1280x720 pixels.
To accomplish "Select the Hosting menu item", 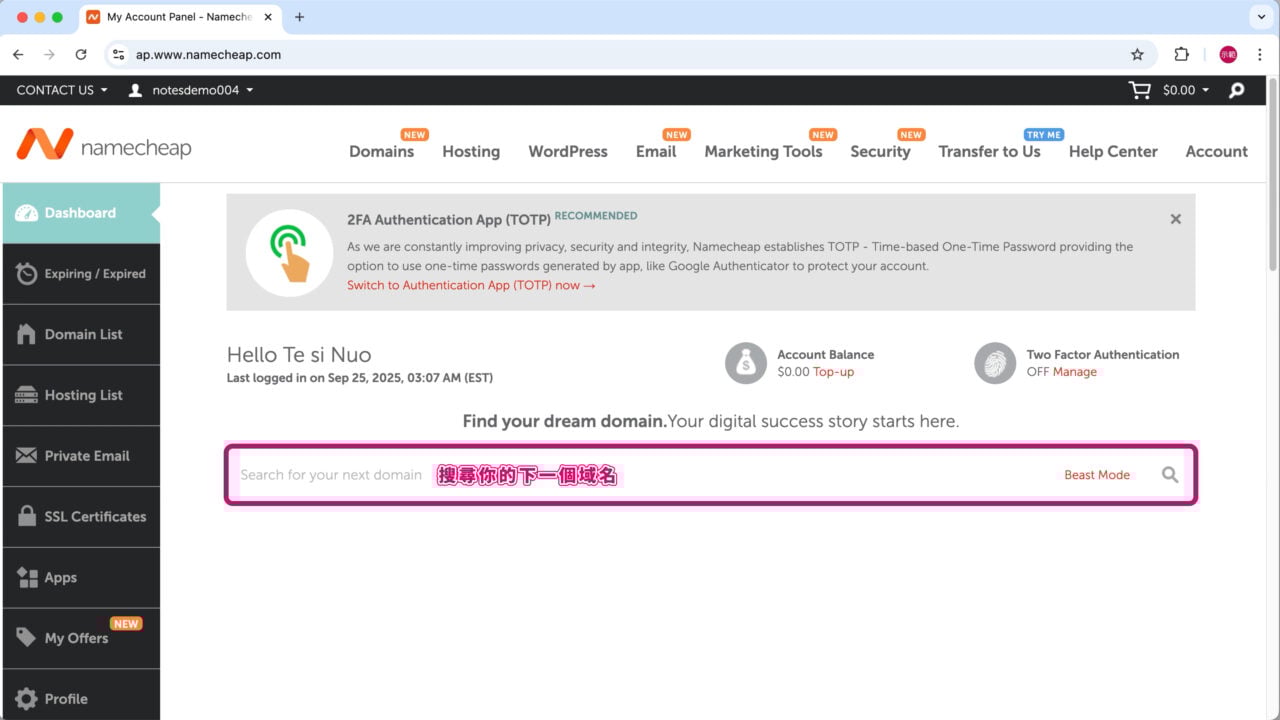I will tap(471, 152).
